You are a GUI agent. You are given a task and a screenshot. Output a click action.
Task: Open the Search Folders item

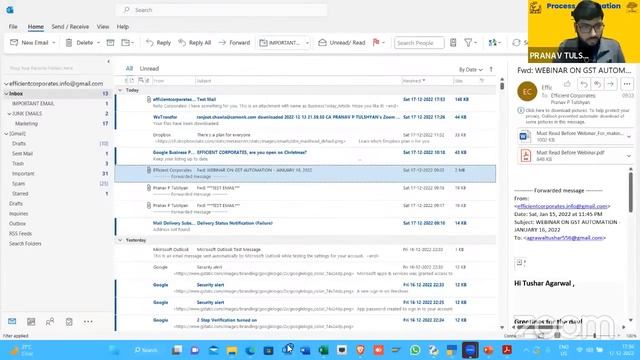pos(25,244)
